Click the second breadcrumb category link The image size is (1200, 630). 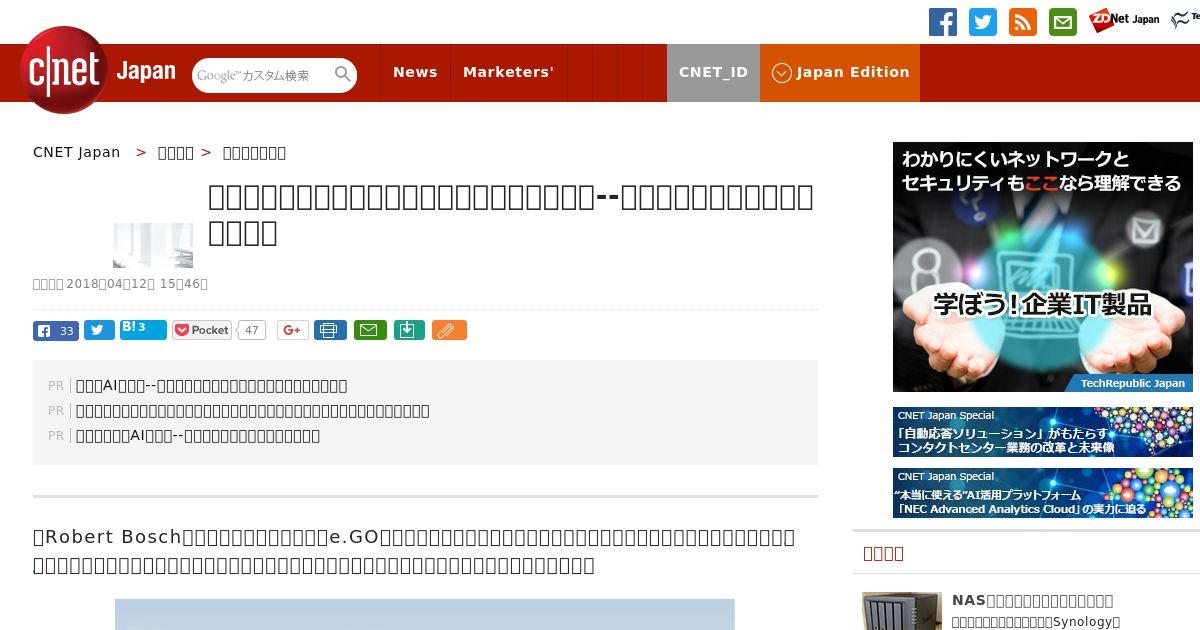point(176,152)
